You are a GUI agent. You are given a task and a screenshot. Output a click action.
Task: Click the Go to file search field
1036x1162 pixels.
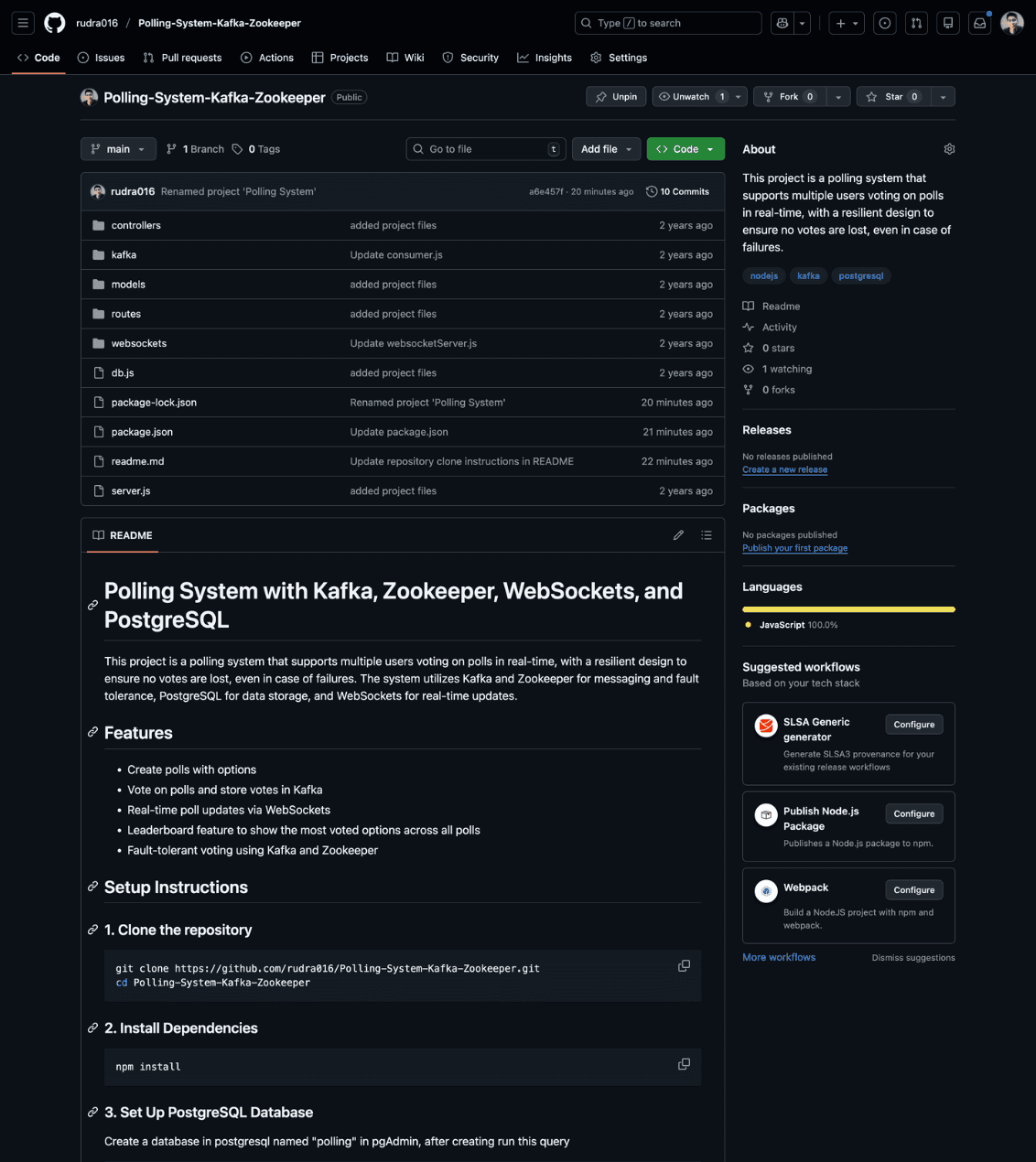[486, 149]
